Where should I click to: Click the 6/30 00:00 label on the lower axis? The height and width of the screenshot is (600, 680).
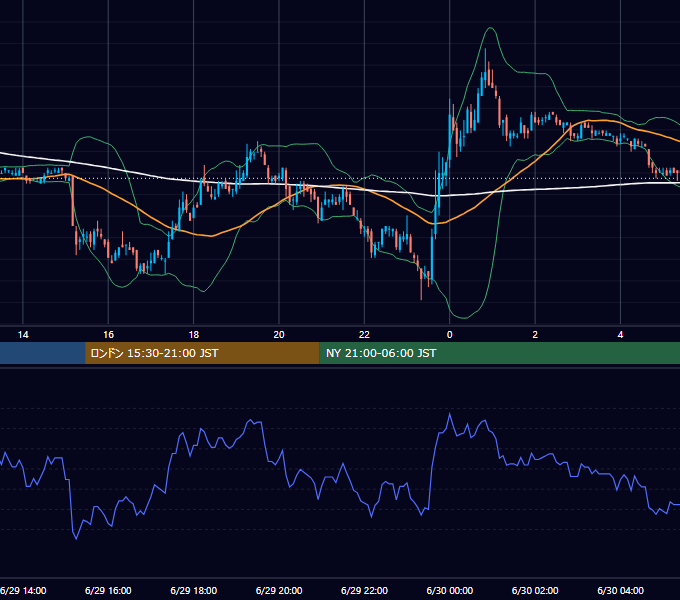(x=450, y=590)
